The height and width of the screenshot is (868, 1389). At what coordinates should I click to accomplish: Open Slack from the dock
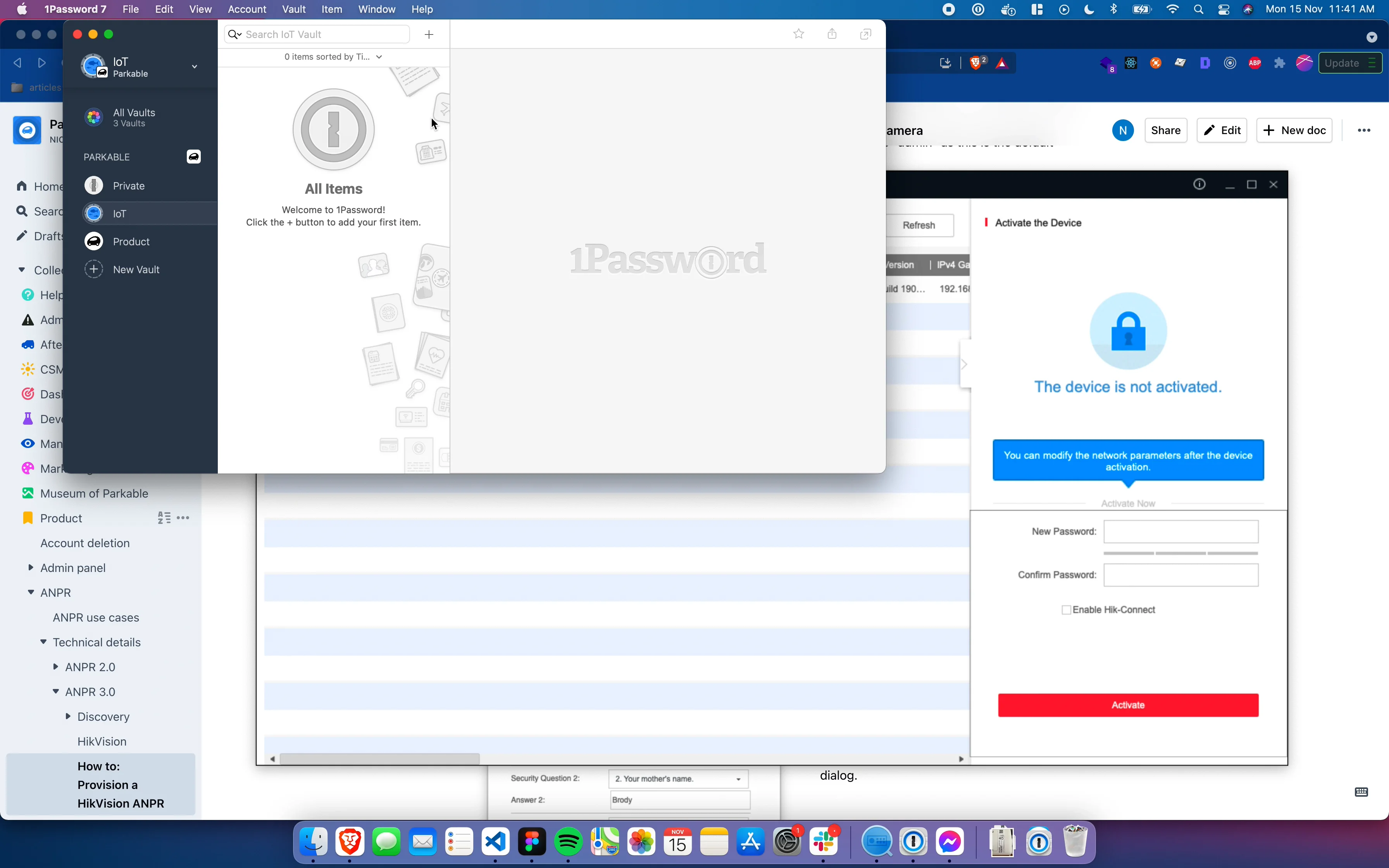point(824,842)
